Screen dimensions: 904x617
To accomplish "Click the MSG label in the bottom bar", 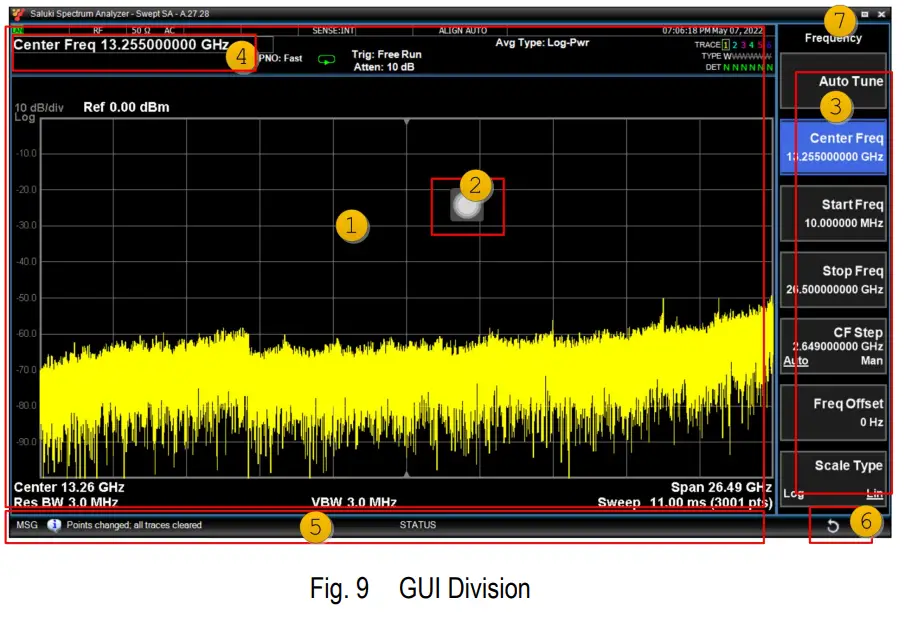I will 27,525.
